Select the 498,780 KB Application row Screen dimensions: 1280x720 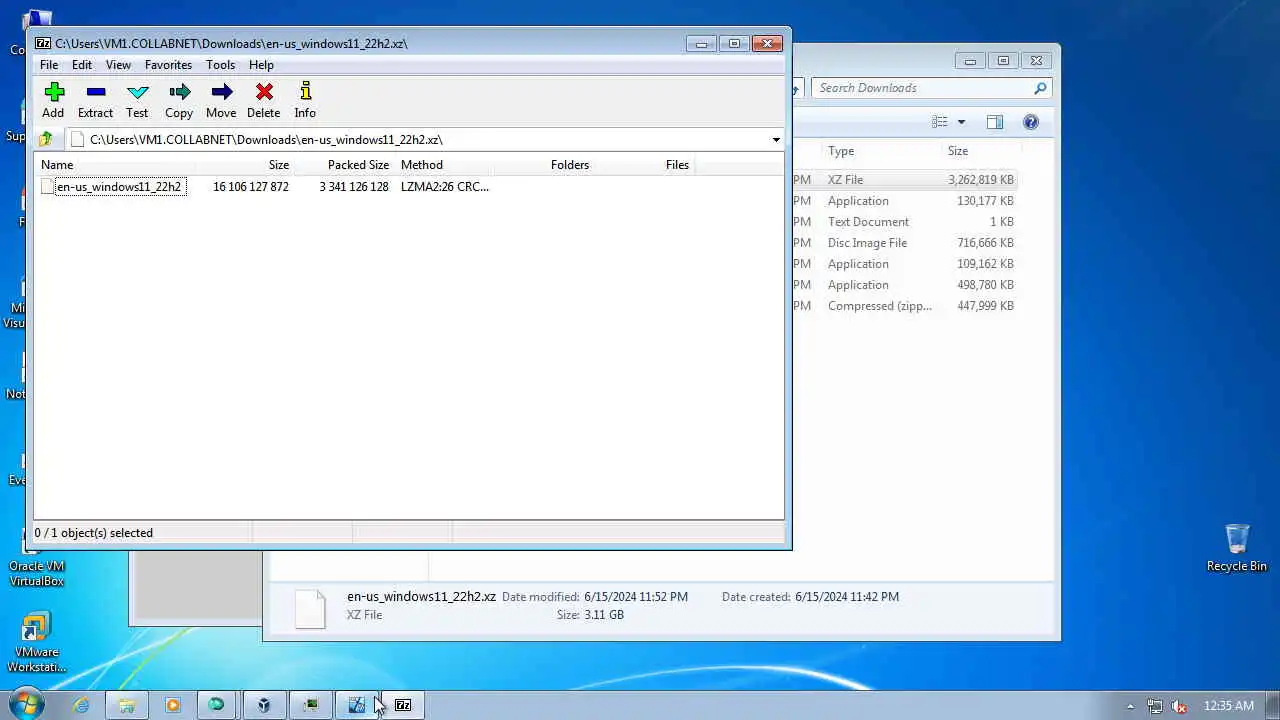click(905, 285)
